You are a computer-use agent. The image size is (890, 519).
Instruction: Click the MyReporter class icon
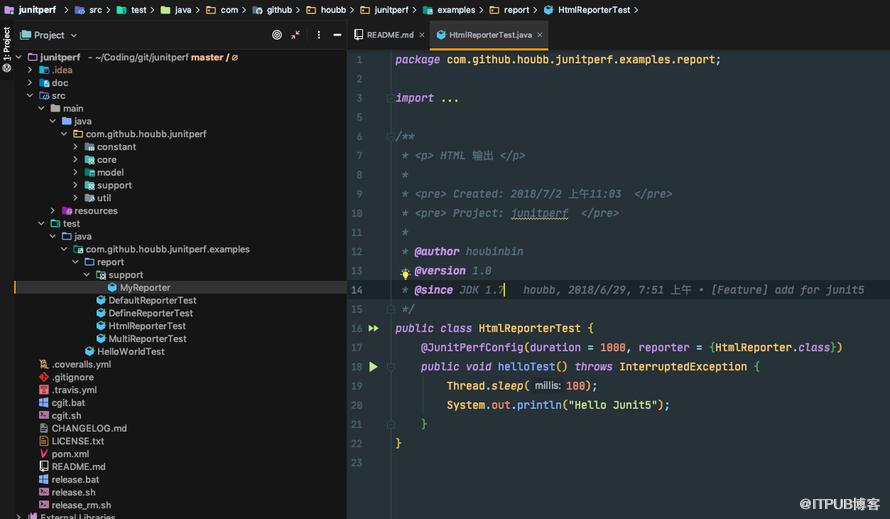[112, 287]
